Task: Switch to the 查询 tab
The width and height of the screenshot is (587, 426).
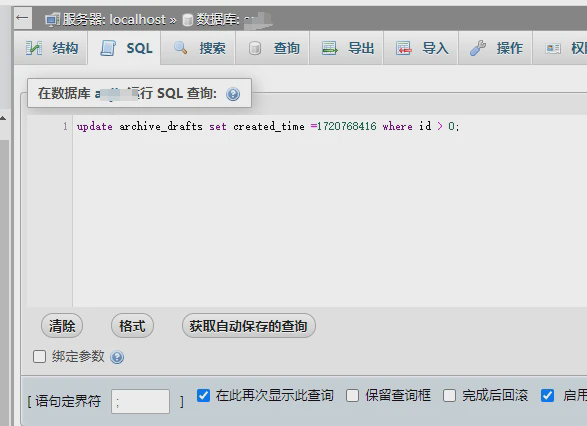Action: click(x=273, y=48)
